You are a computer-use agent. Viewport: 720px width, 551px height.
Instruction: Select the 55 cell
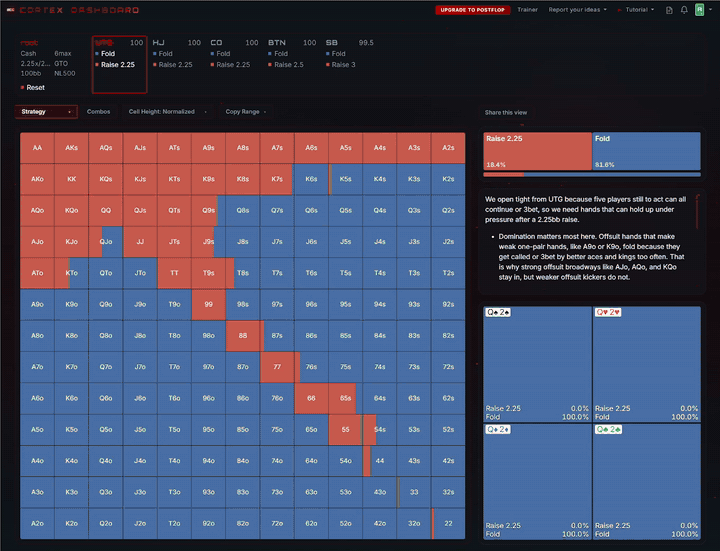pyautogui.click(x=345, y=429)
